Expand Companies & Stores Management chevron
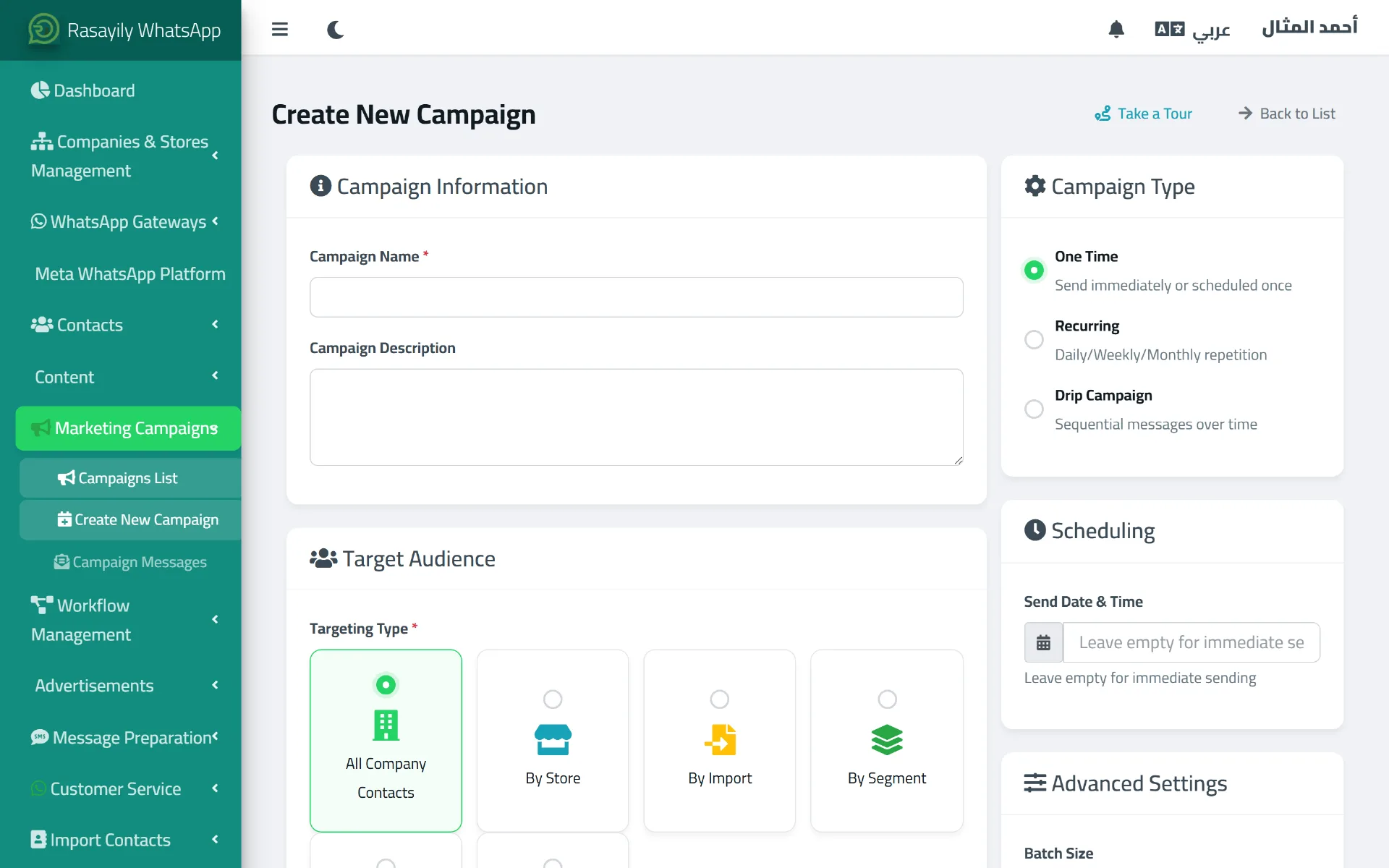1389x868 pixels. tap(215, 156)
